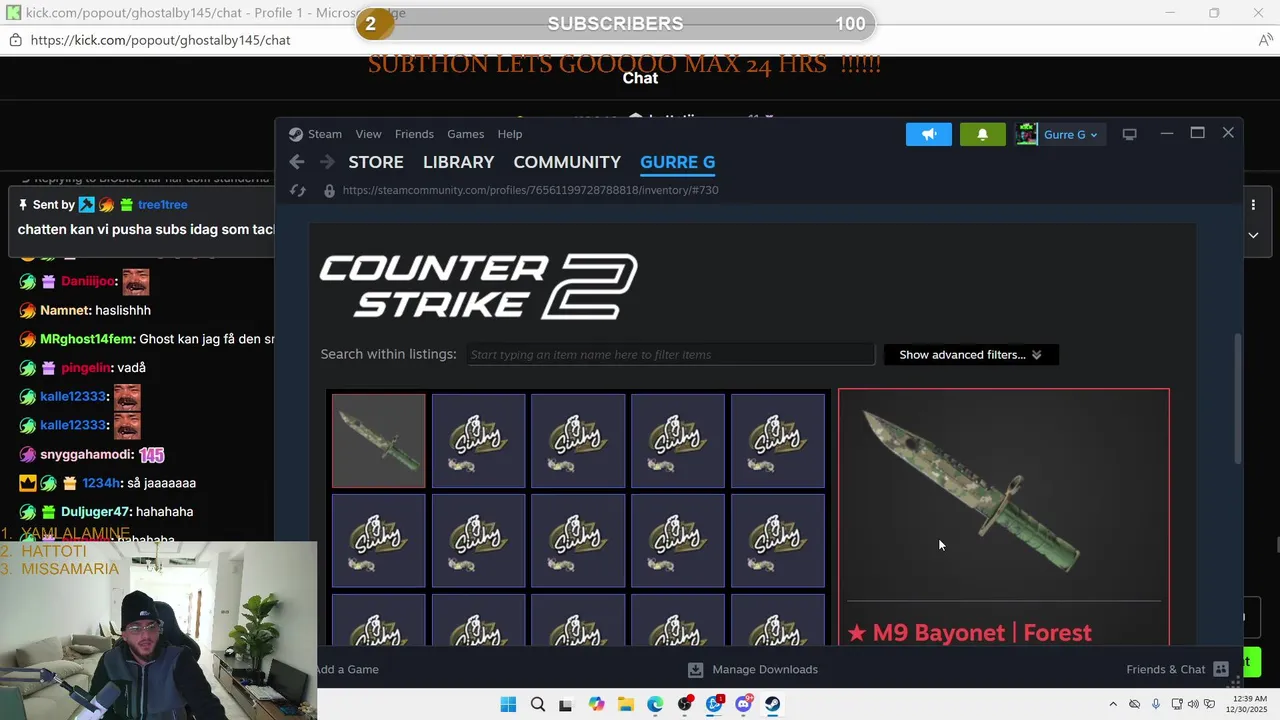The width and height of the screenshot is (1280, 720).
Task: Open the Friends menu
Action: 414,134
